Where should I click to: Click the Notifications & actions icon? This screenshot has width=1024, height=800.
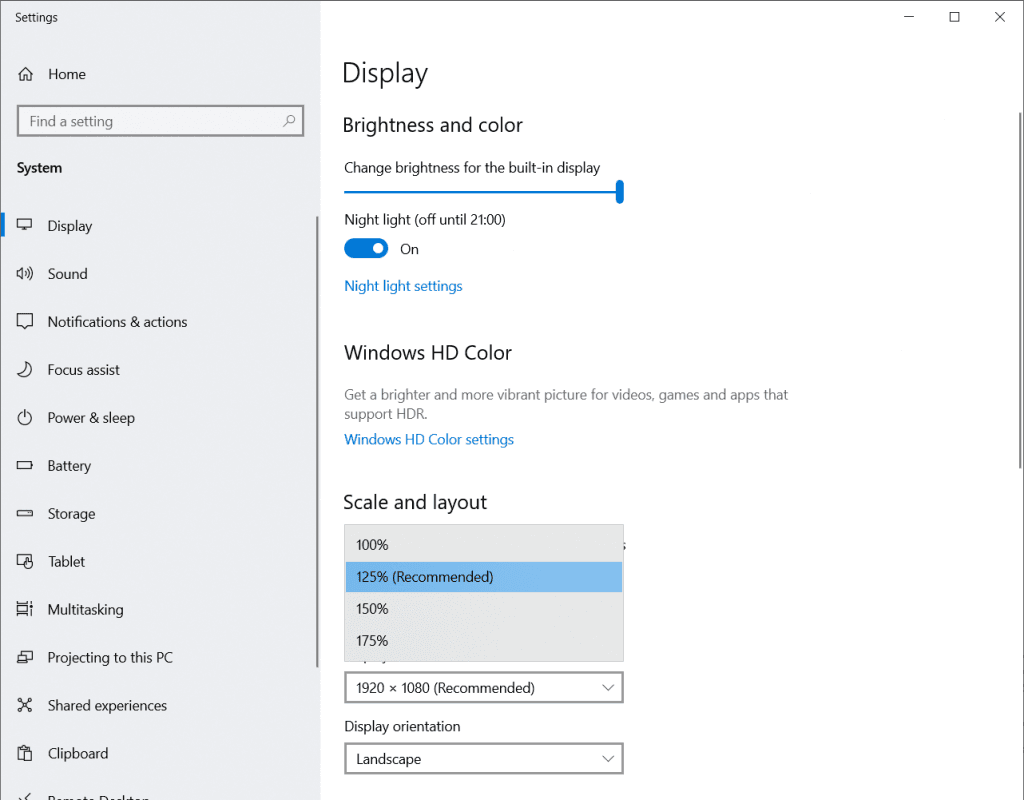pos(25,321)
